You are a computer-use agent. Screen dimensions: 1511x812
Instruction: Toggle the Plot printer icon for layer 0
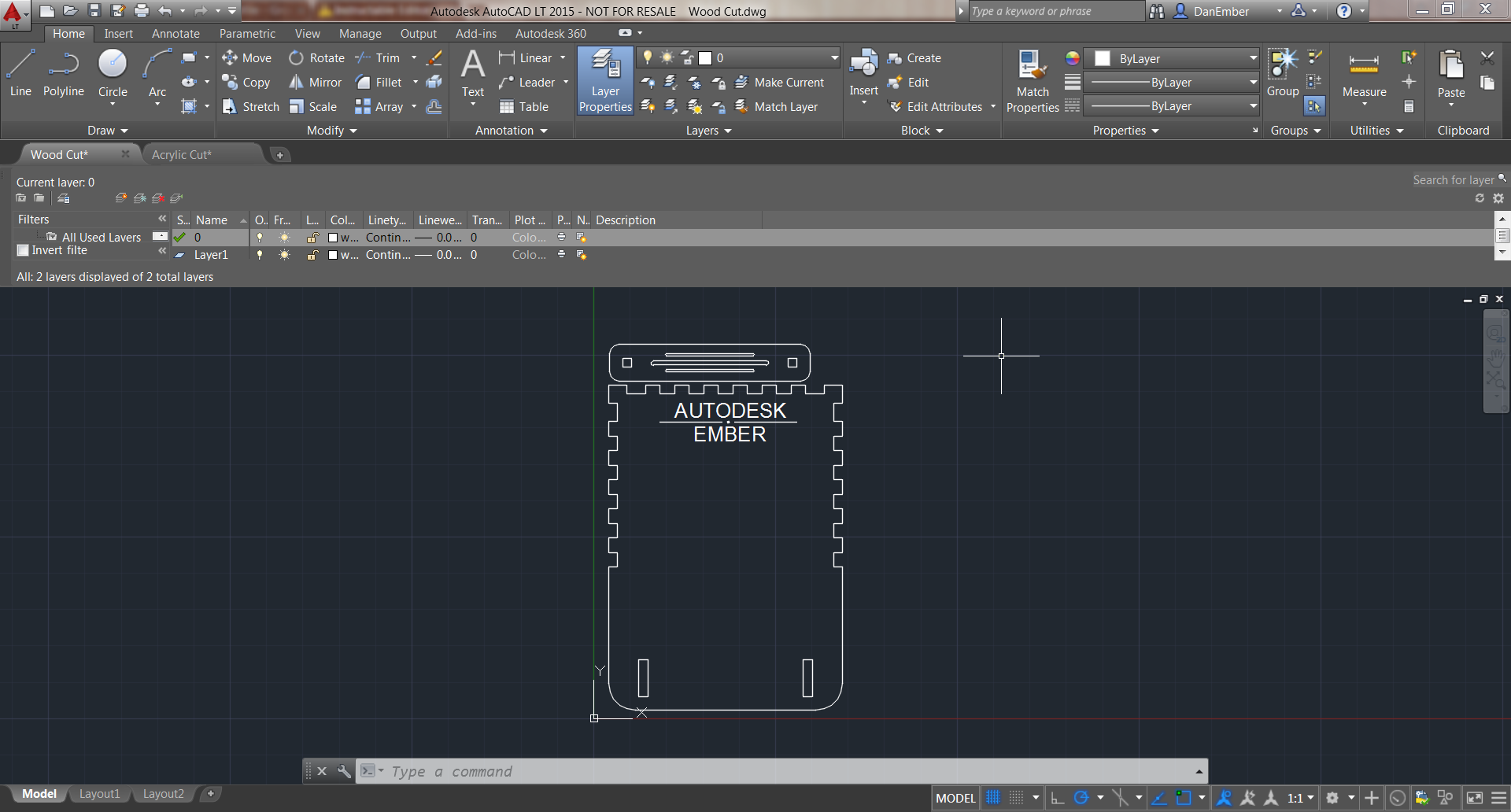coord(561,238)
